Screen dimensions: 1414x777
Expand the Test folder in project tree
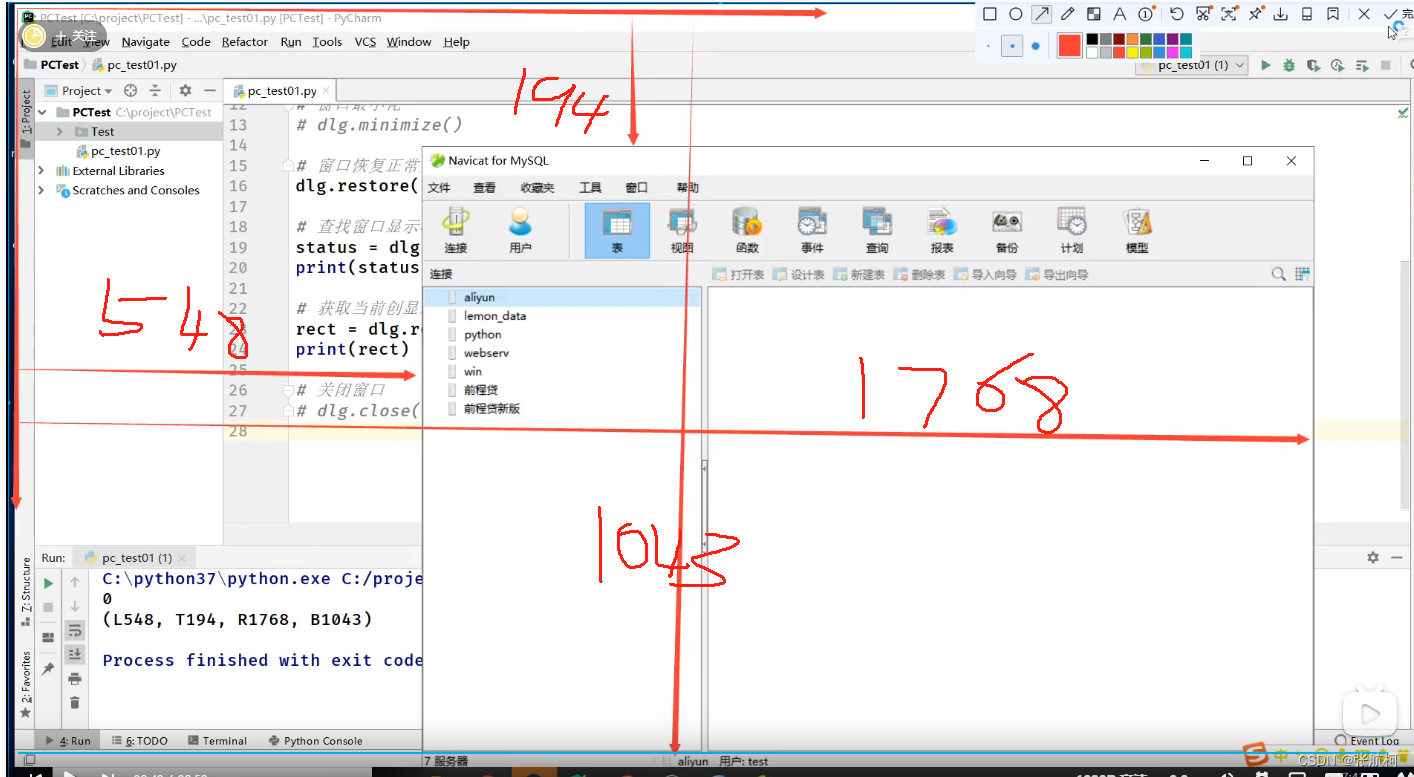tap(60, 132)
